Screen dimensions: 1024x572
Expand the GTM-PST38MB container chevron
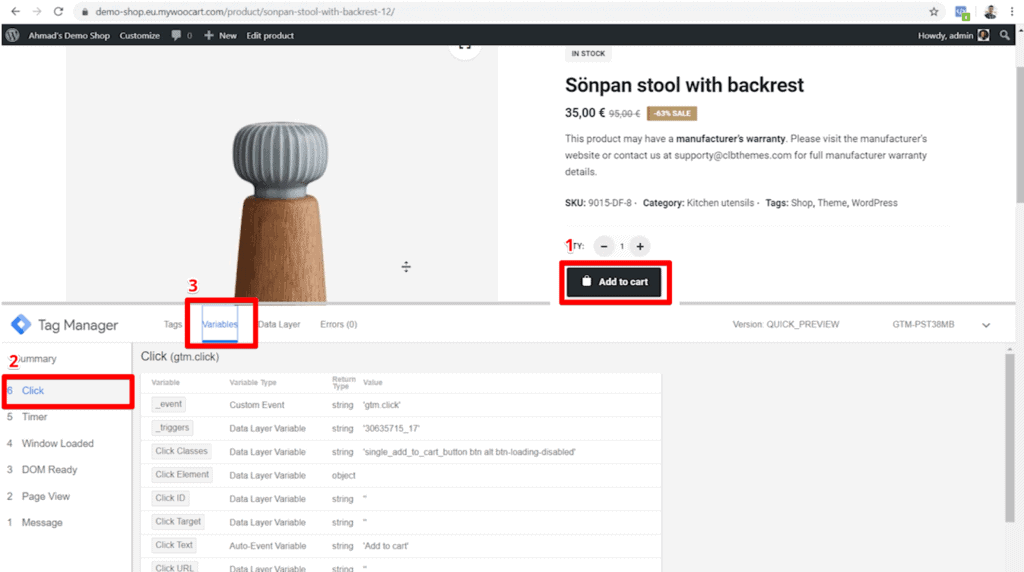[986, 325]
